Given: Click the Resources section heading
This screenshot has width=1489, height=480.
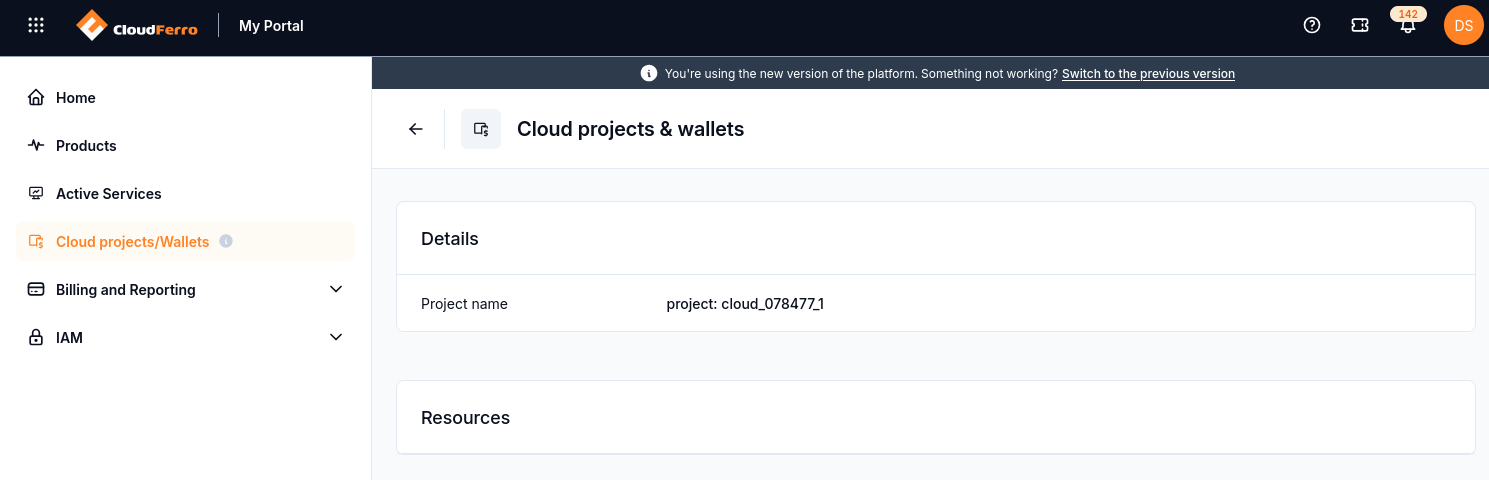Looking at the screenshot, I should tap(465, 418).
